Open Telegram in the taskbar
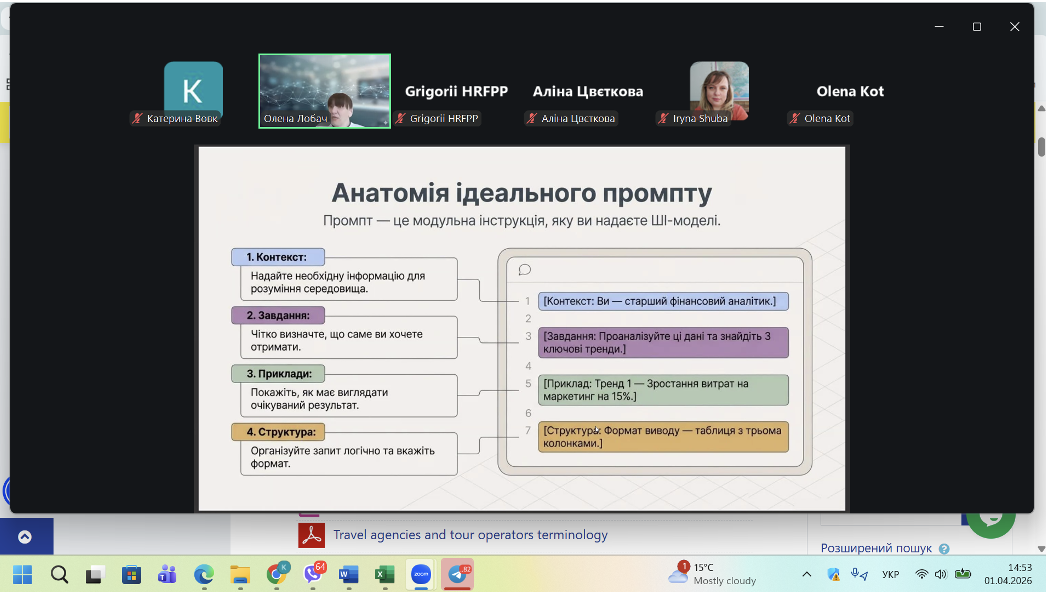 click(457, 574)
